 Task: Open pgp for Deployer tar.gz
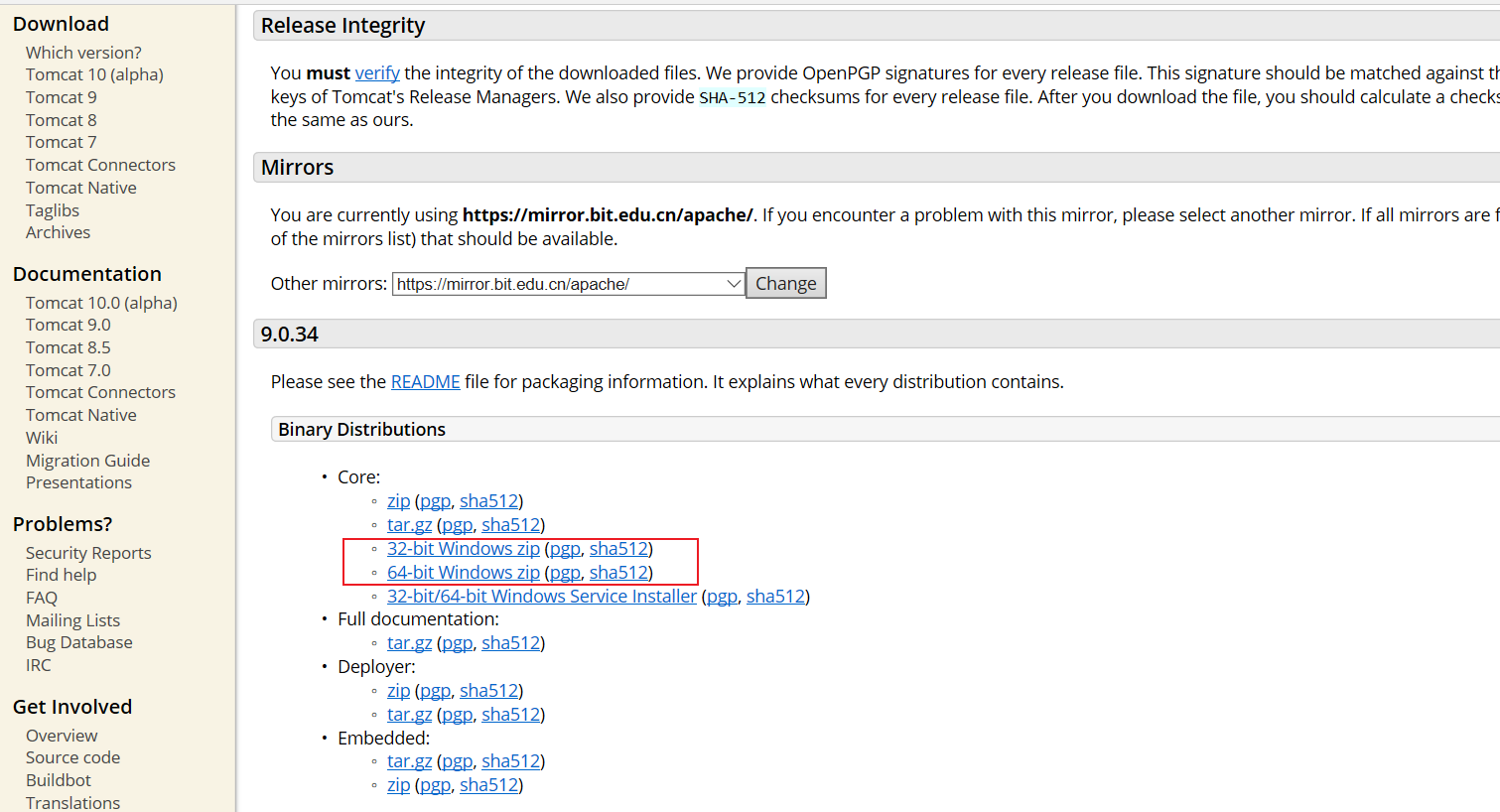[457, 715]
